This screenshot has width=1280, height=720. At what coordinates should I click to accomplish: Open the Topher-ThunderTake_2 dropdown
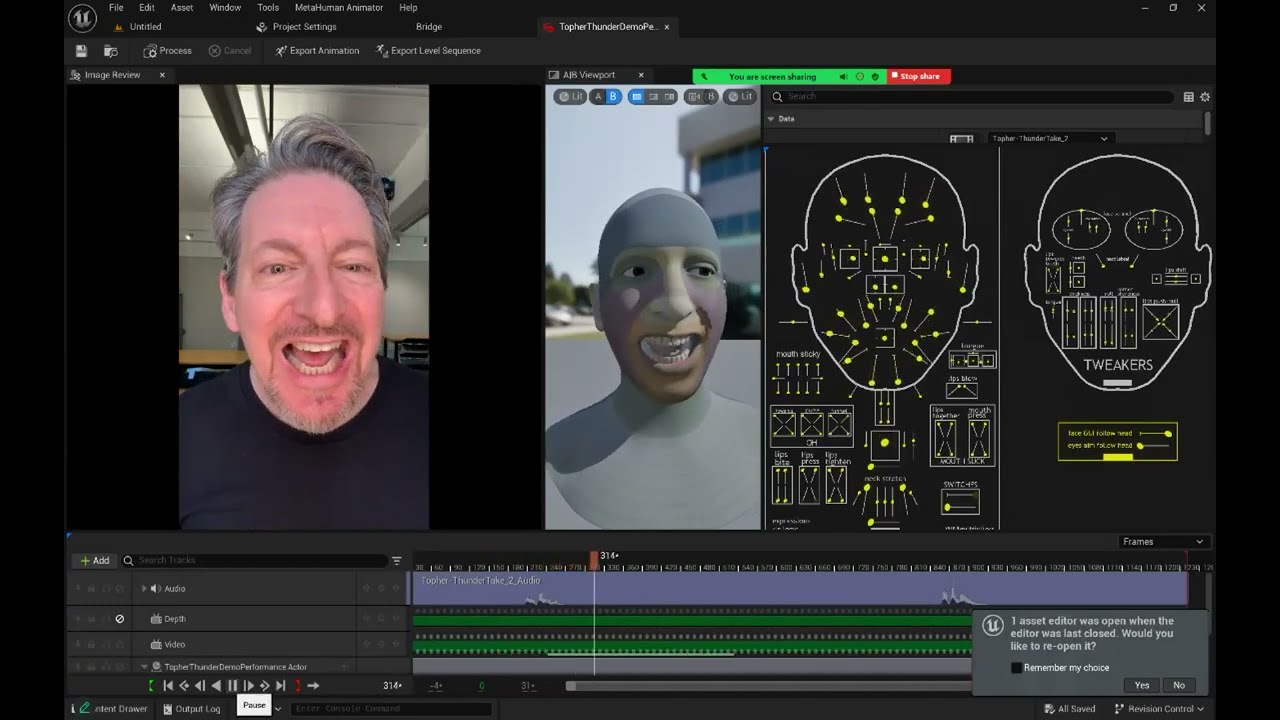(x=1050, y=139)
